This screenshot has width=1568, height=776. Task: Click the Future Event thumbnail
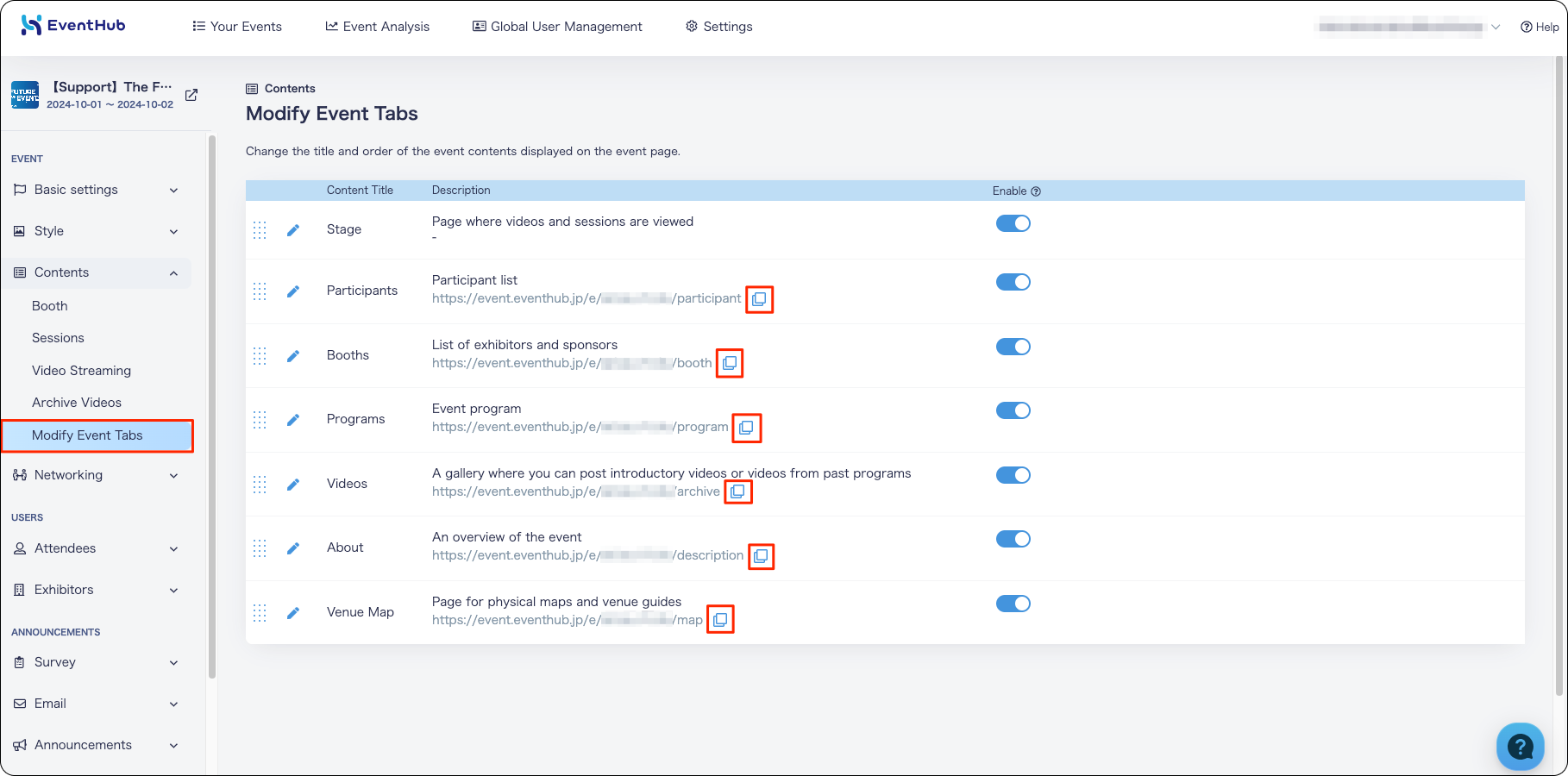[25, 95]
